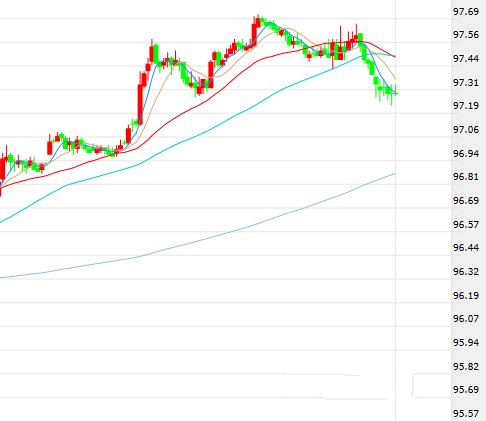
Task: Click the 97.19 price axis value
Action: (466, 106)
